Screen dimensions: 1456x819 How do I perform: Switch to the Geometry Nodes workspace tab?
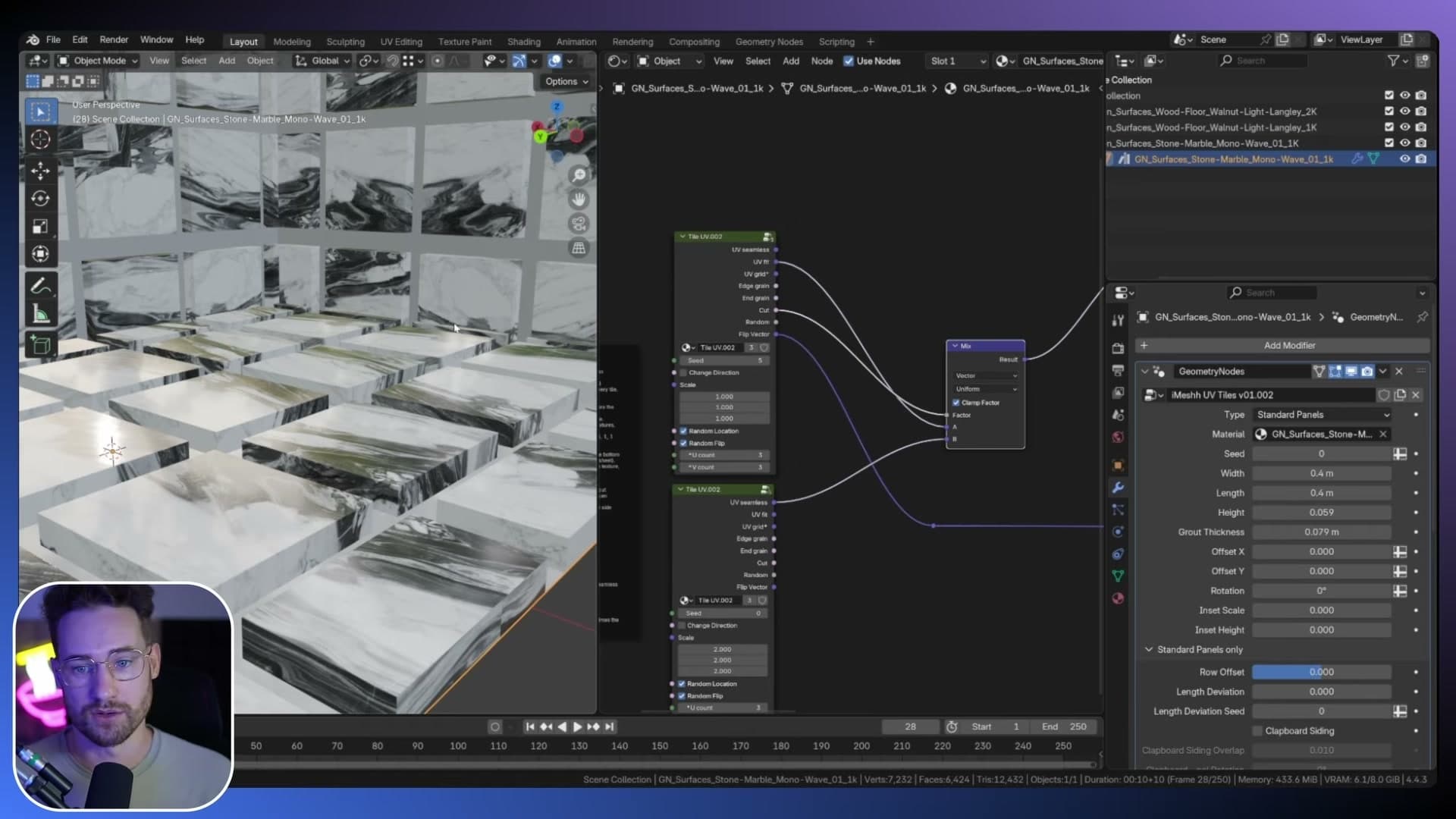[769, 42]
